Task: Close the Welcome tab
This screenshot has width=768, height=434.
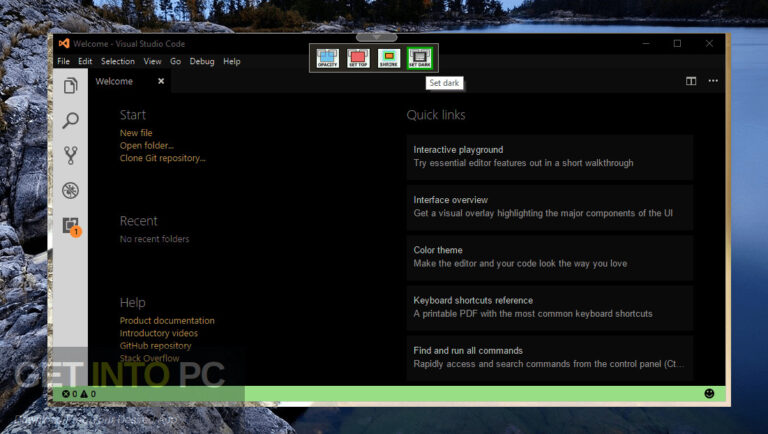Action: pyautogui.click(x=161, y=81)
